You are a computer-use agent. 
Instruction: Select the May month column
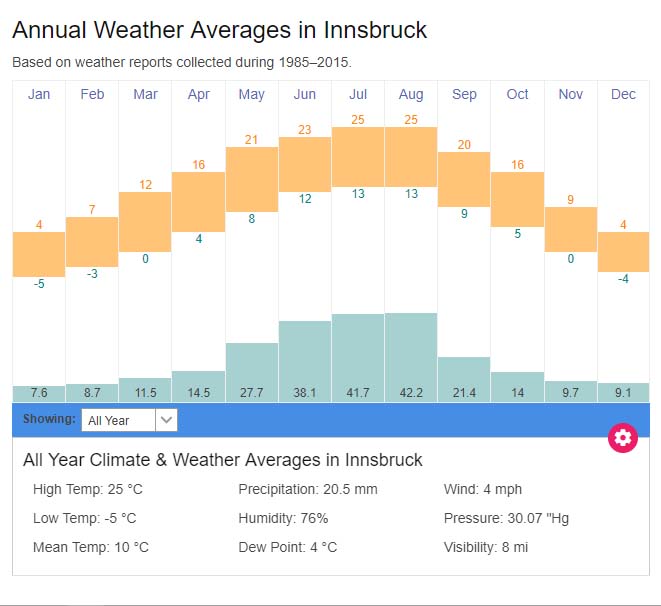point(252,94)
